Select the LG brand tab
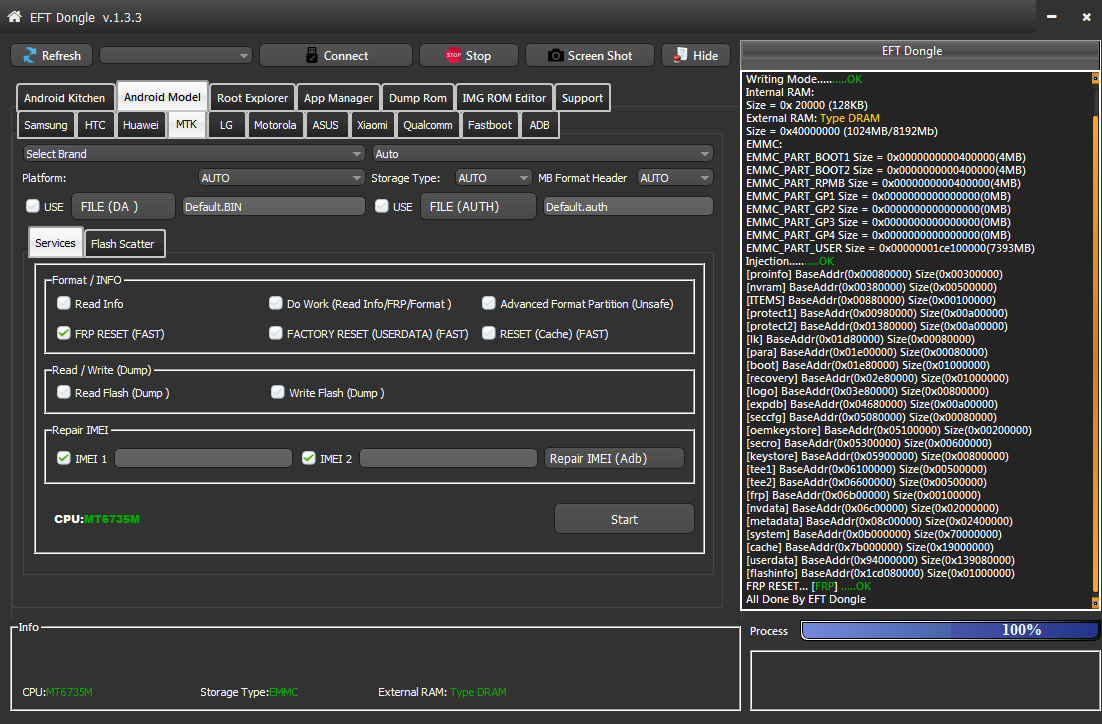 (226, 125)
